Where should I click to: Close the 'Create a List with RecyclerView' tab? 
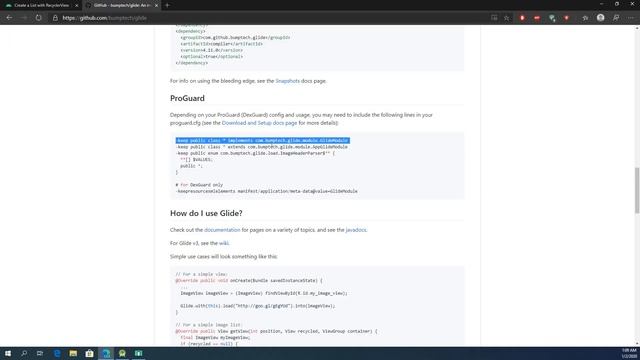pos(76,5)
